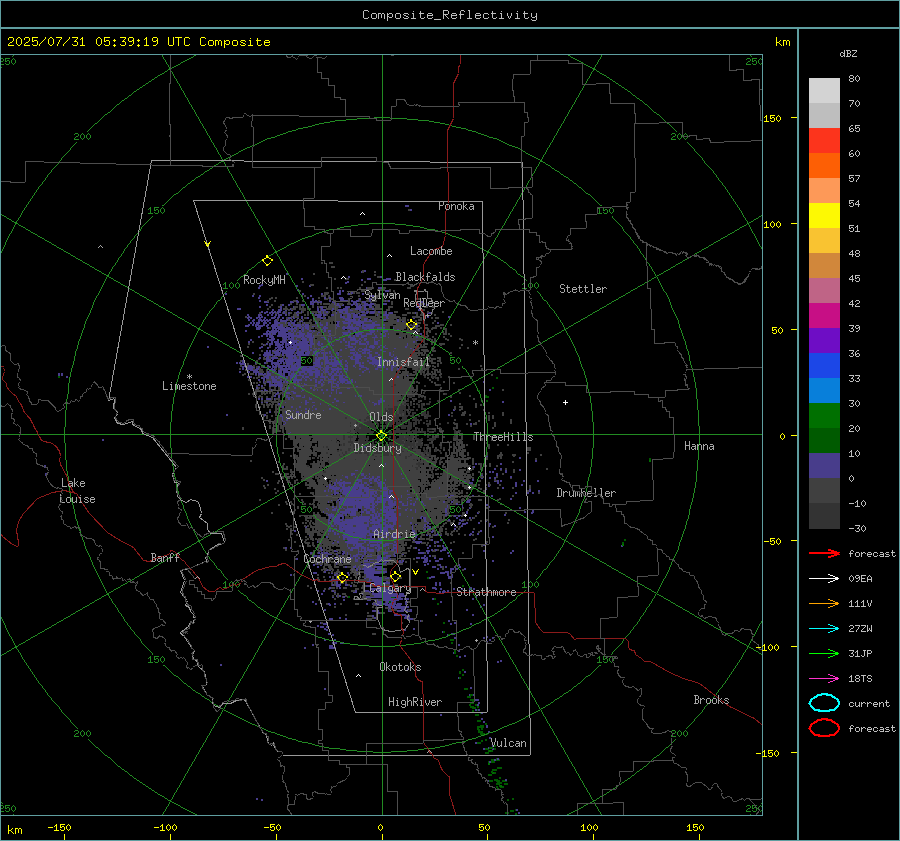Click the yellow diamond marker near RockyMH
This screenshot has height=841, width=900.
(x=267, y=261)
